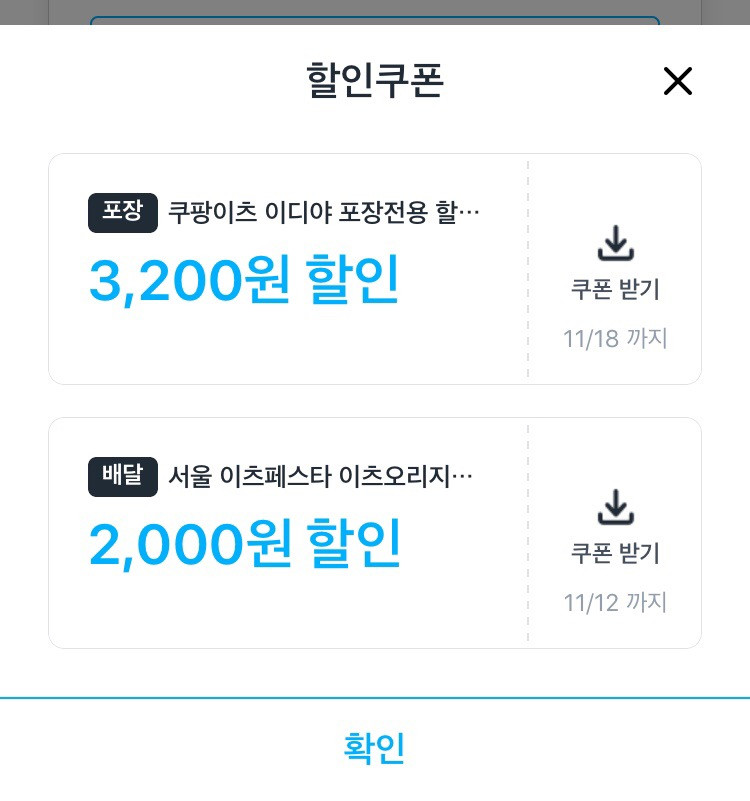Tap the dashed divider on 배달 coupon
Image resolution: width=750 pixels, height=801 pixels.
(528, 533)
